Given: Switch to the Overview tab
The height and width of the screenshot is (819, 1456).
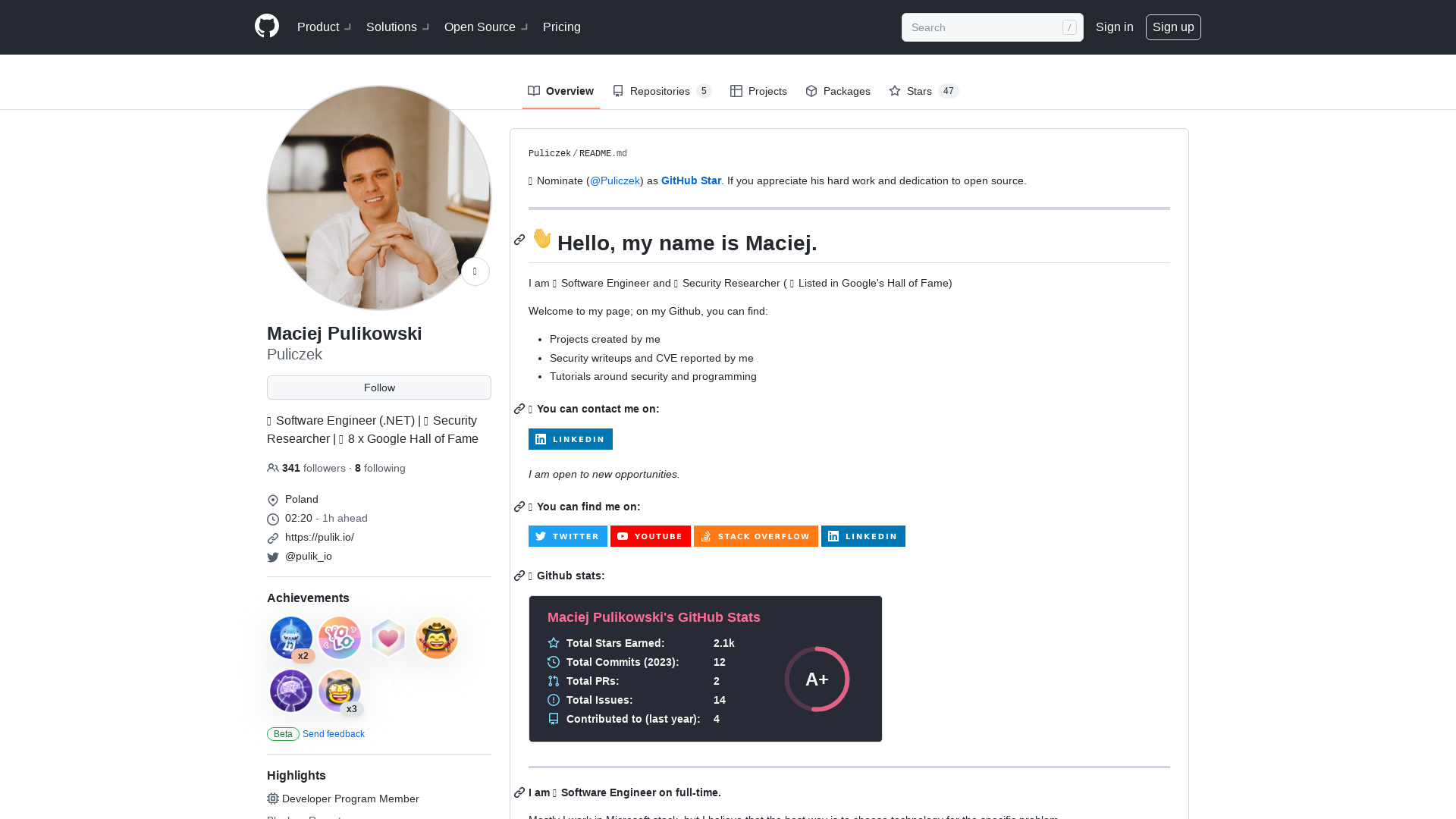Looking at the screenshot, I should tap(561, 91).
